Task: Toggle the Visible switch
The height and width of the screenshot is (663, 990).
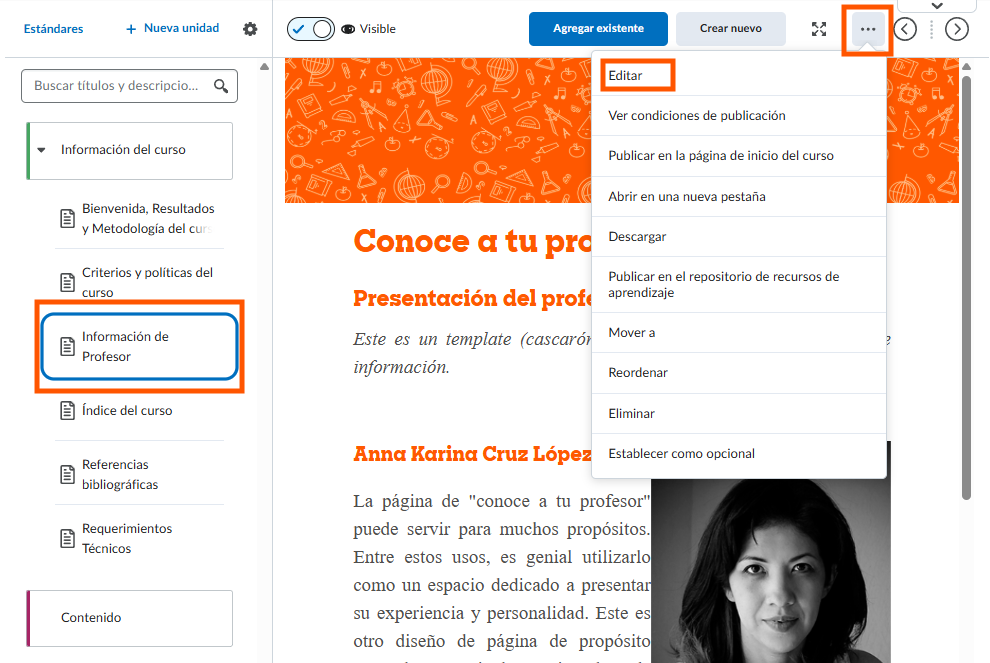Action: [310, 29]
